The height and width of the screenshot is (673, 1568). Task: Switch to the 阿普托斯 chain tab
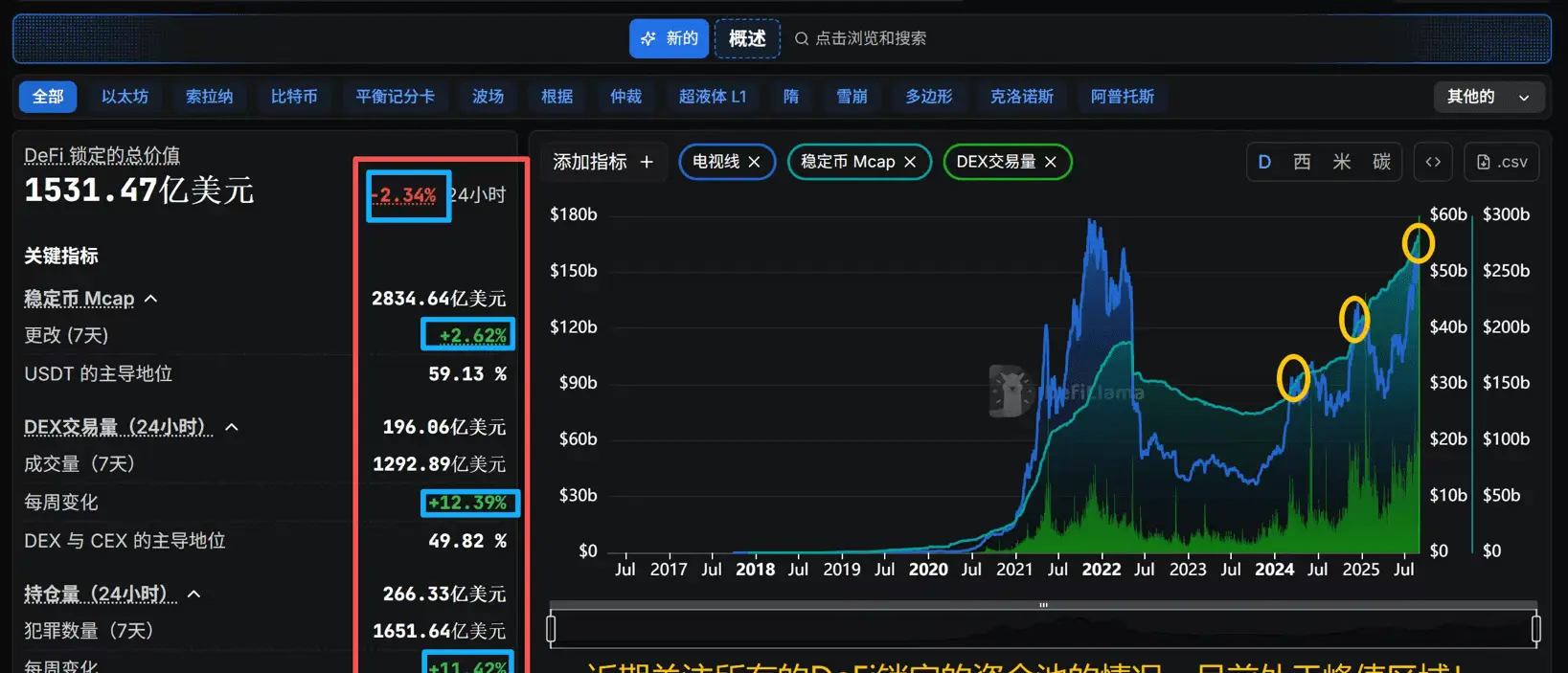tap(1122, 97)
